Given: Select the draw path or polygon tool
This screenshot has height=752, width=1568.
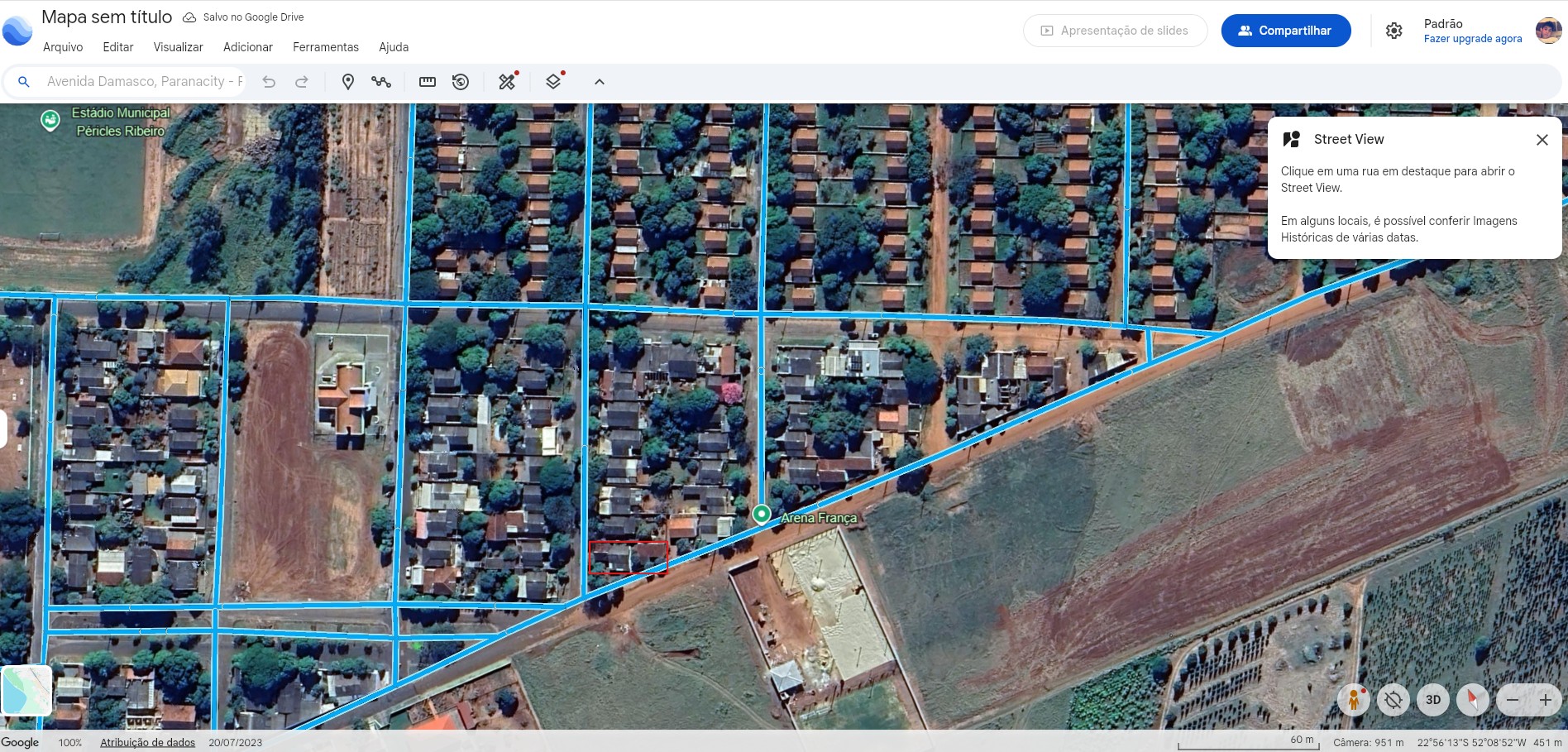Looking at the screenshot, I should tap(381, 82).
